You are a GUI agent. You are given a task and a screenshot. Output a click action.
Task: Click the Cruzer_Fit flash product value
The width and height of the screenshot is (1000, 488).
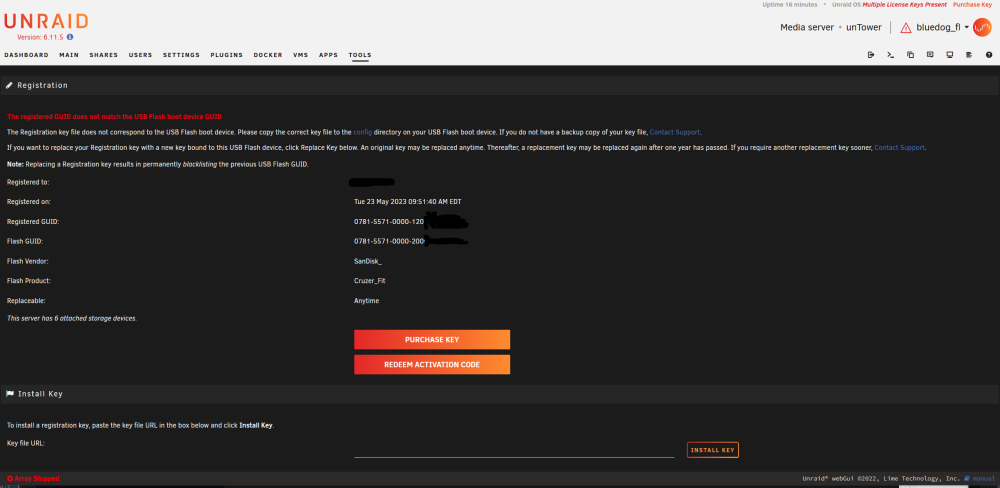click(x=369, y=281)
